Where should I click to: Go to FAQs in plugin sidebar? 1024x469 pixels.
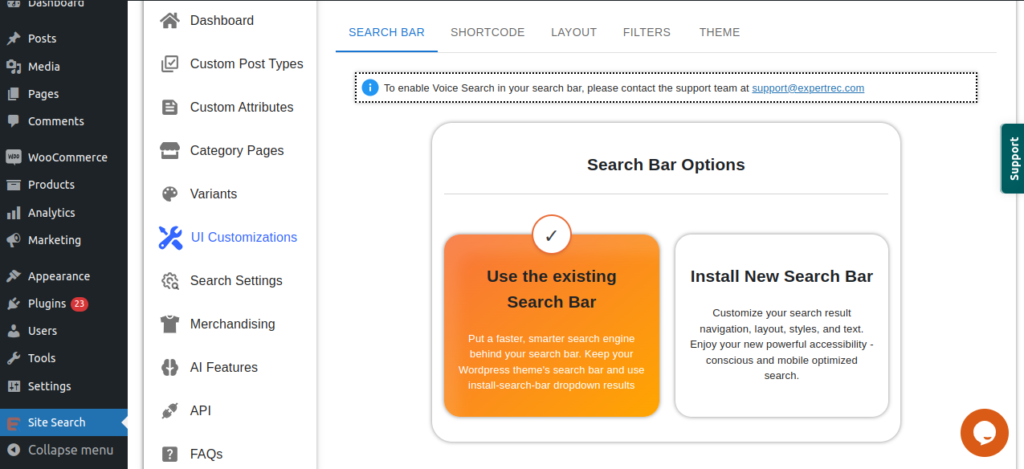click(x=205, y=454)
